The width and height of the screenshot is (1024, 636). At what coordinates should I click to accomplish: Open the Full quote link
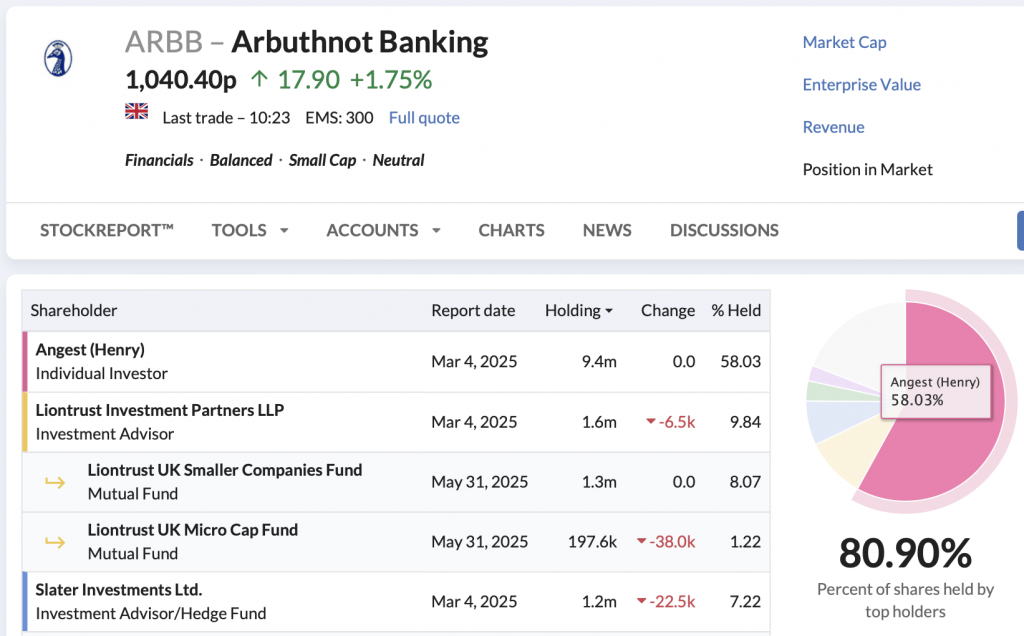424,118
